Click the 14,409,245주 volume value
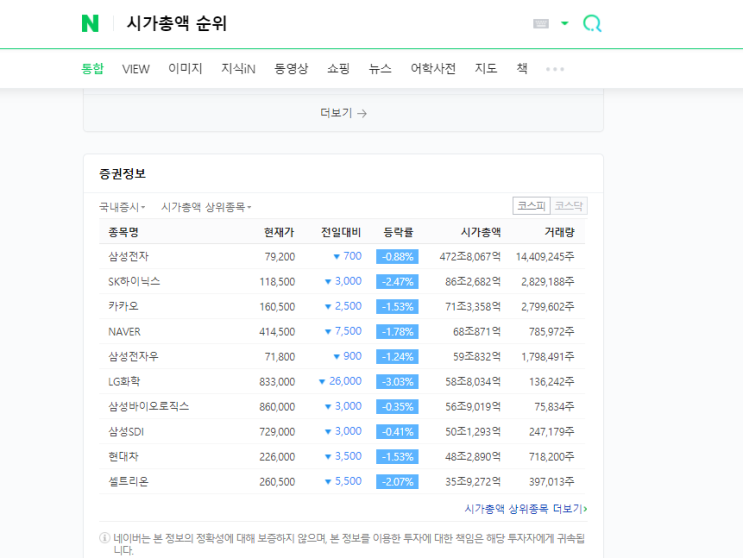 (545, 257)
